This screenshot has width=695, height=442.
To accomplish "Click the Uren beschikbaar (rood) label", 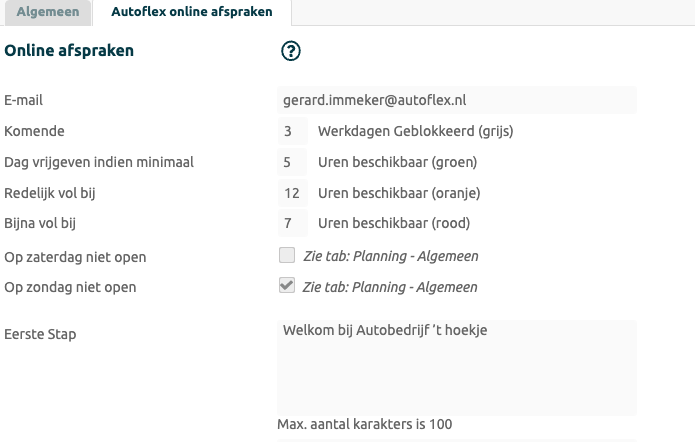I will coord(394,224).
